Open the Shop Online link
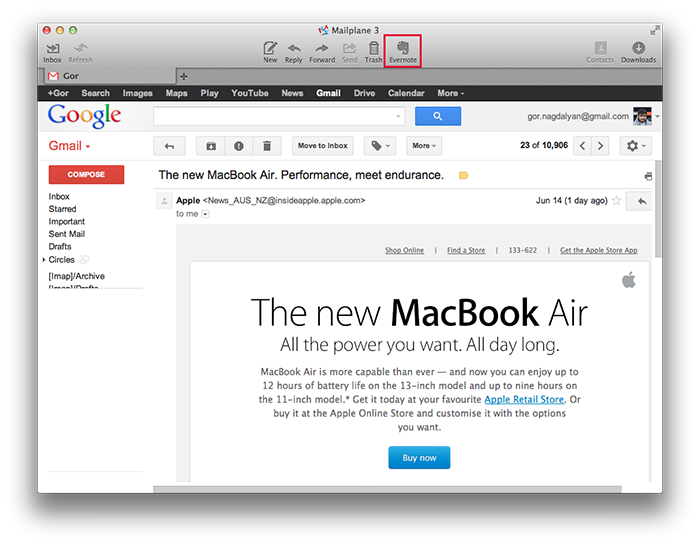Viewport: 700px width, 545px height. pyautogui.click(x=404, y=250)
